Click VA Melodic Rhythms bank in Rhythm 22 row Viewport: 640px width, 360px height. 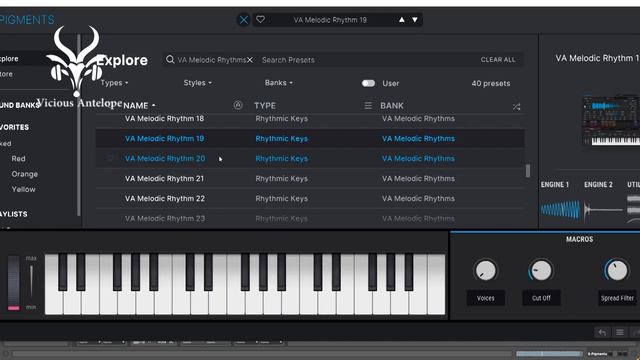[418, 199]
